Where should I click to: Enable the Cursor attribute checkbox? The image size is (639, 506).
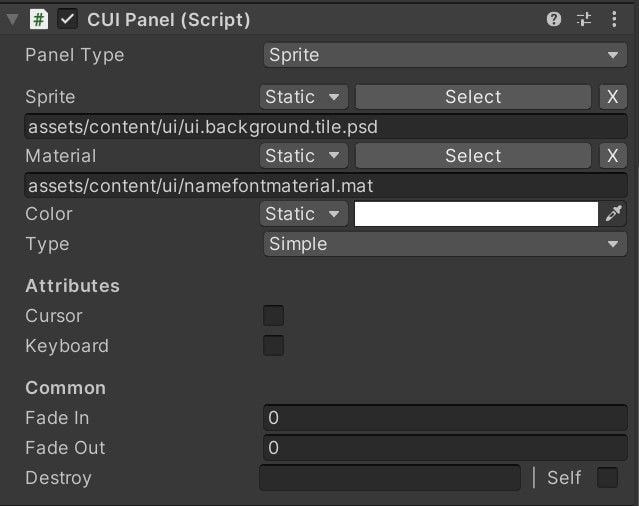(273, 316)
